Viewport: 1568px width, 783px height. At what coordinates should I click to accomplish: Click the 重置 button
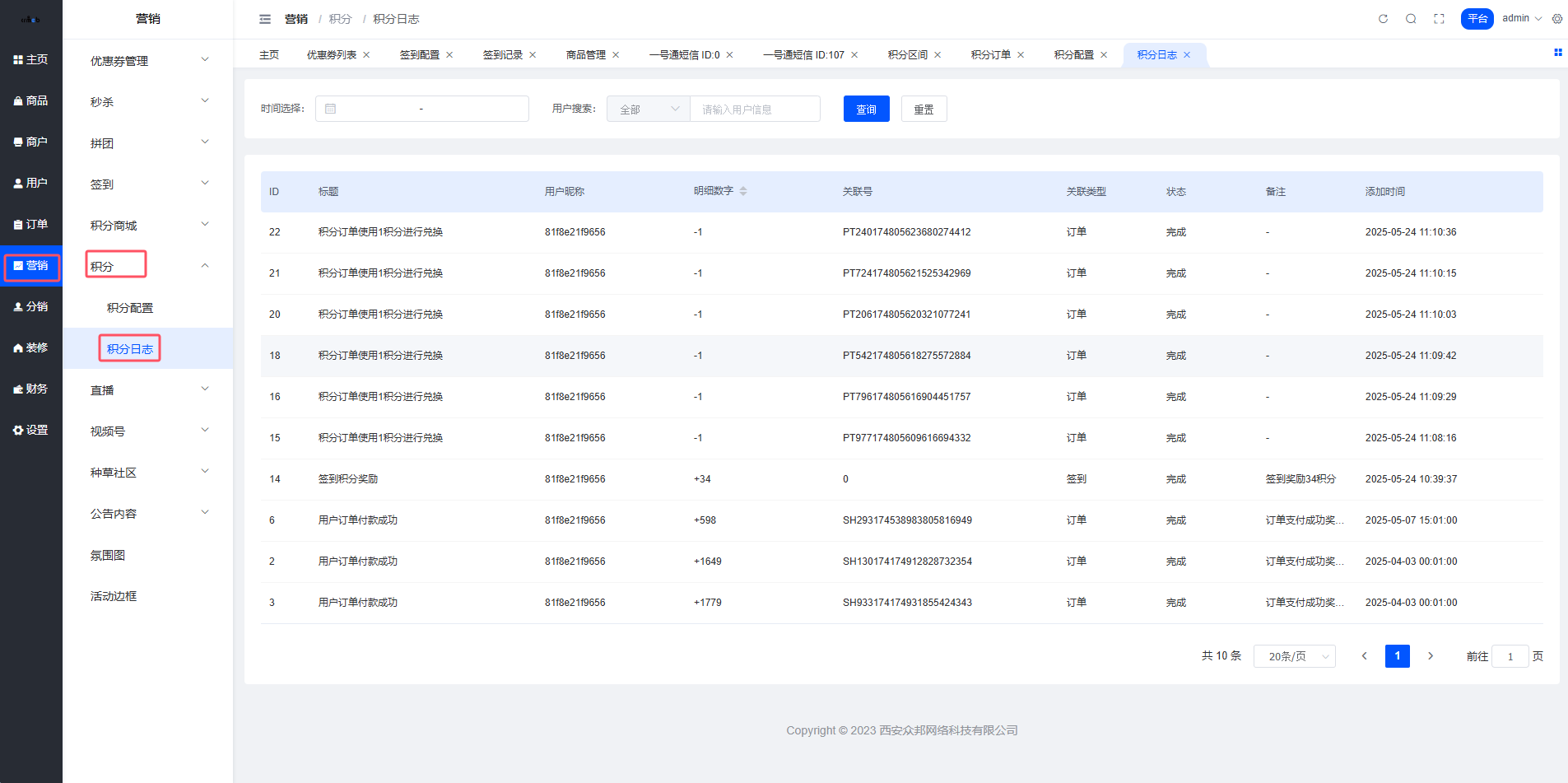click(x=924, y=110)
